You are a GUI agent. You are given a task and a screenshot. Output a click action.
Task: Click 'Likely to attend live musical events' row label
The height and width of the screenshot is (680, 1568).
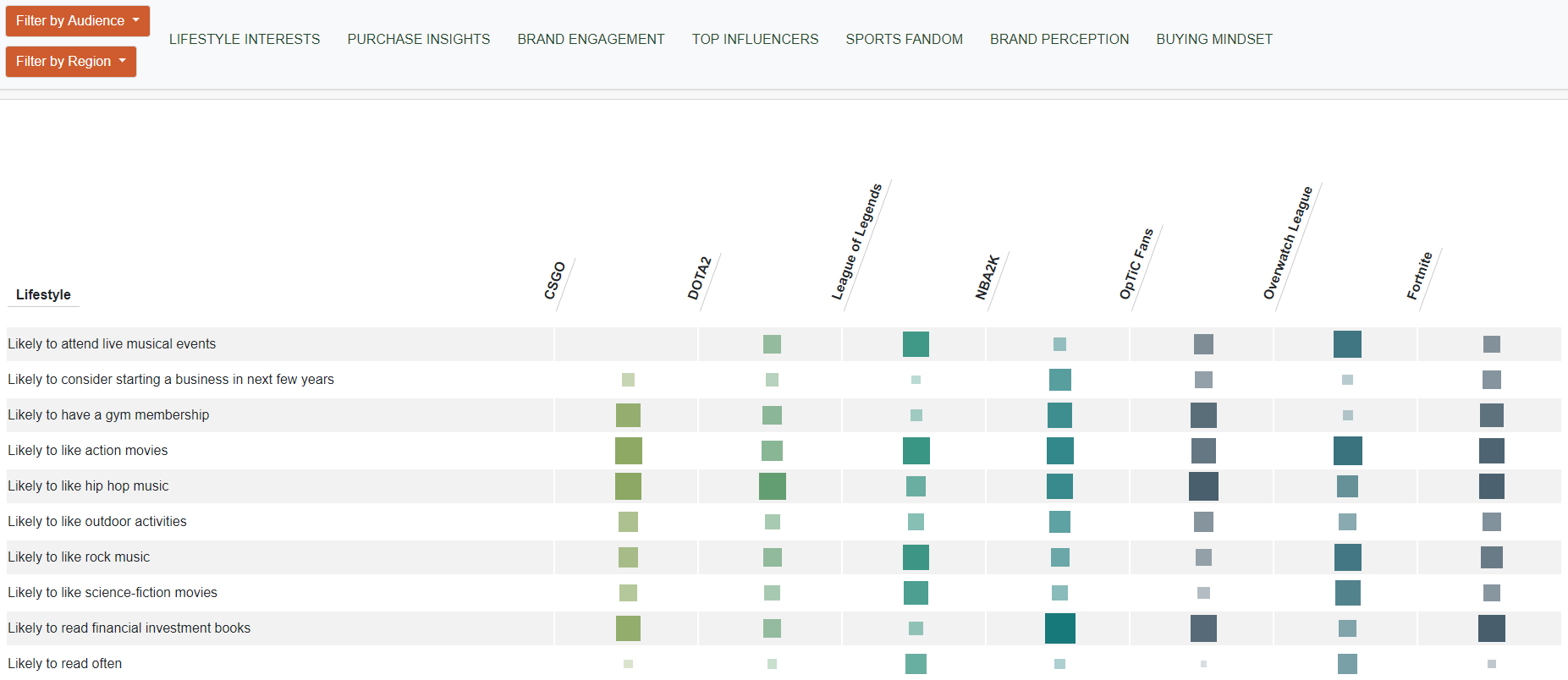tap(112, 343)
